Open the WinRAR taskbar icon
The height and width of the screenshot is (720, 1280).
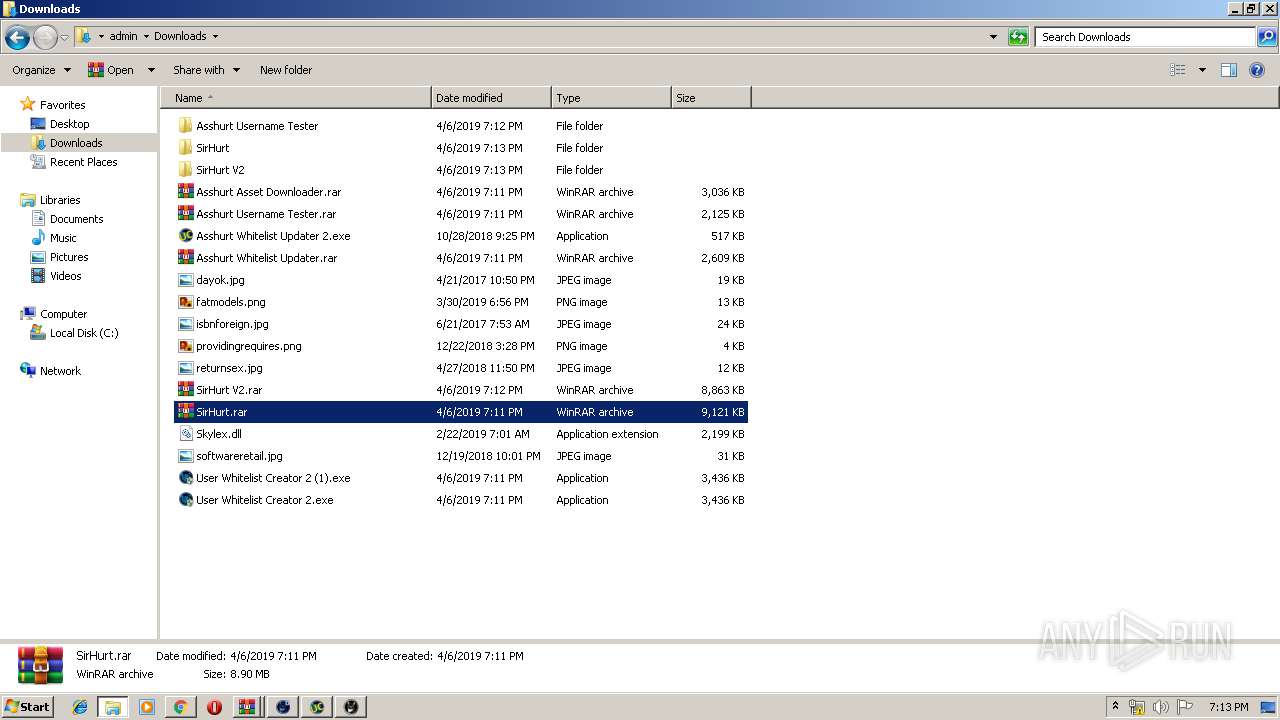(248, 707)
